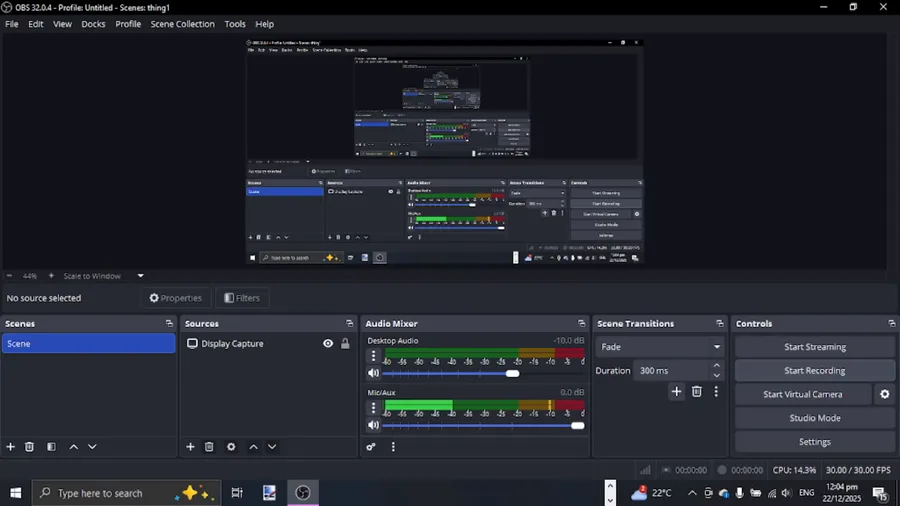Mute Mic/Aux speaker icon
Viewport: 900px width, 506px height.
pos(373,426)
